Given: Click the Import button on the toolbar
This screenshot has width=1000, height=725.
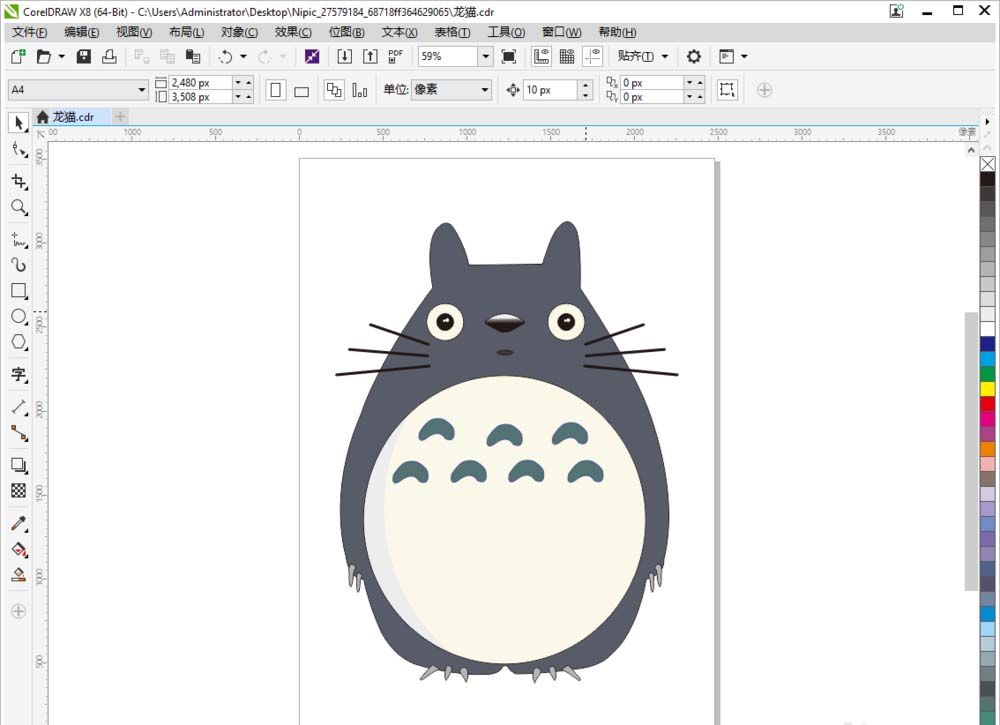Looking at the screenshot, I should [x=344, y=56].
